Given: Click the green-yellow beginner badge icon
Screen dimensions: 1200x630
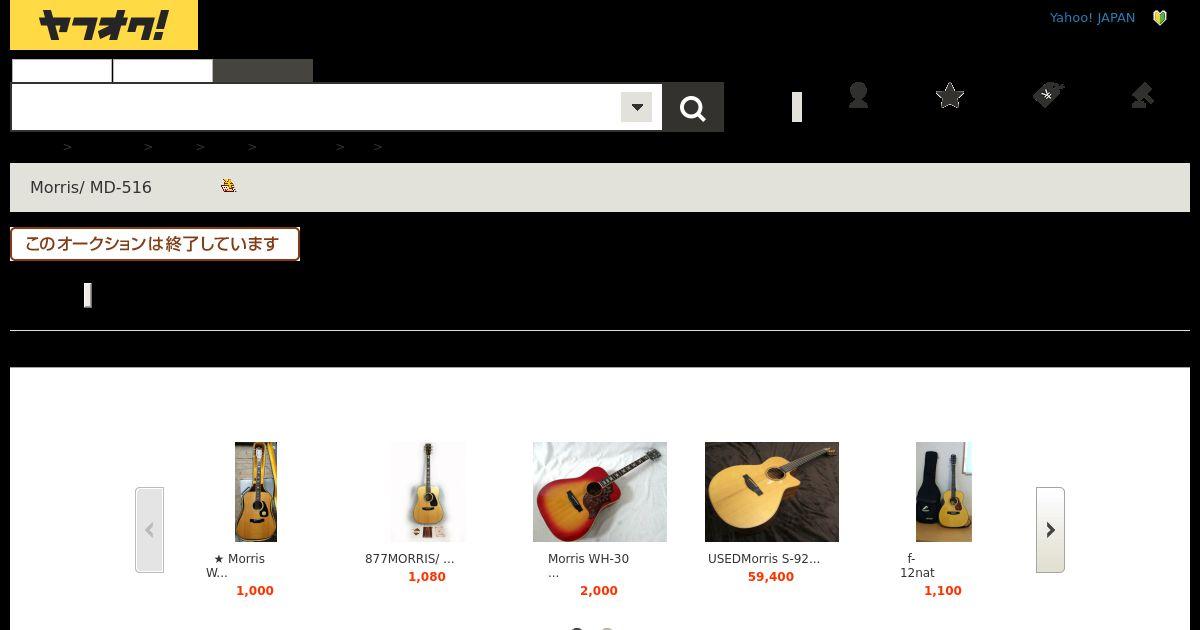Looking at the screenshot, I should pos(1160,18).
